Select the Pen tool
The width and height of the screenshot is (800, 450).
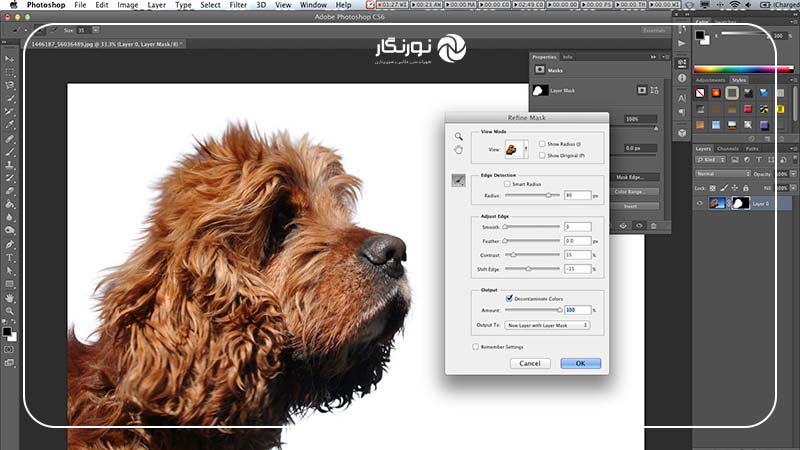pos(9,244)
